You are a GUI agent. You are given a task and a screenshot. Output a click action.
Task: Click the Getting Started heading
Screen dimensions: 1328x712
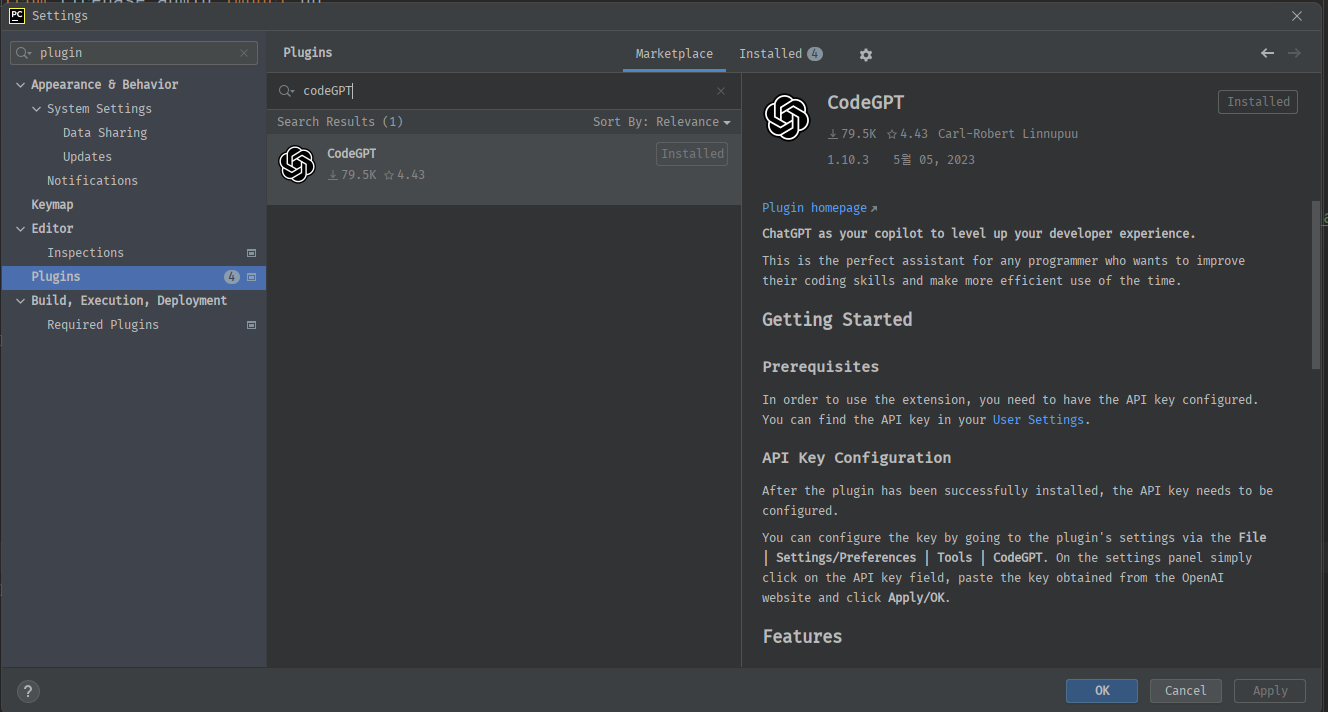837,320
